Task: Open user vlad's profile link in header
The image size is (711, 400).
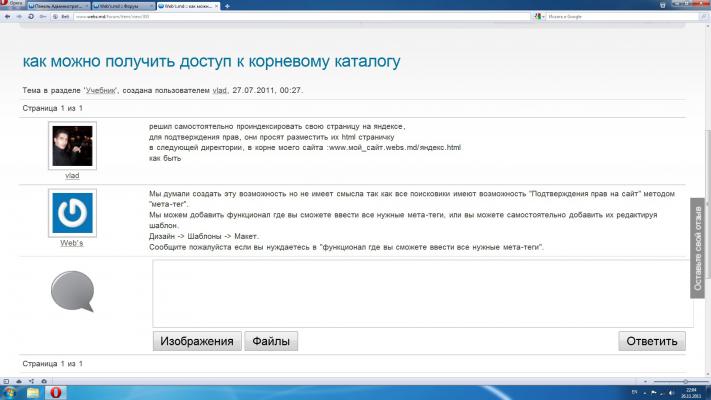Action: [219, 90]
